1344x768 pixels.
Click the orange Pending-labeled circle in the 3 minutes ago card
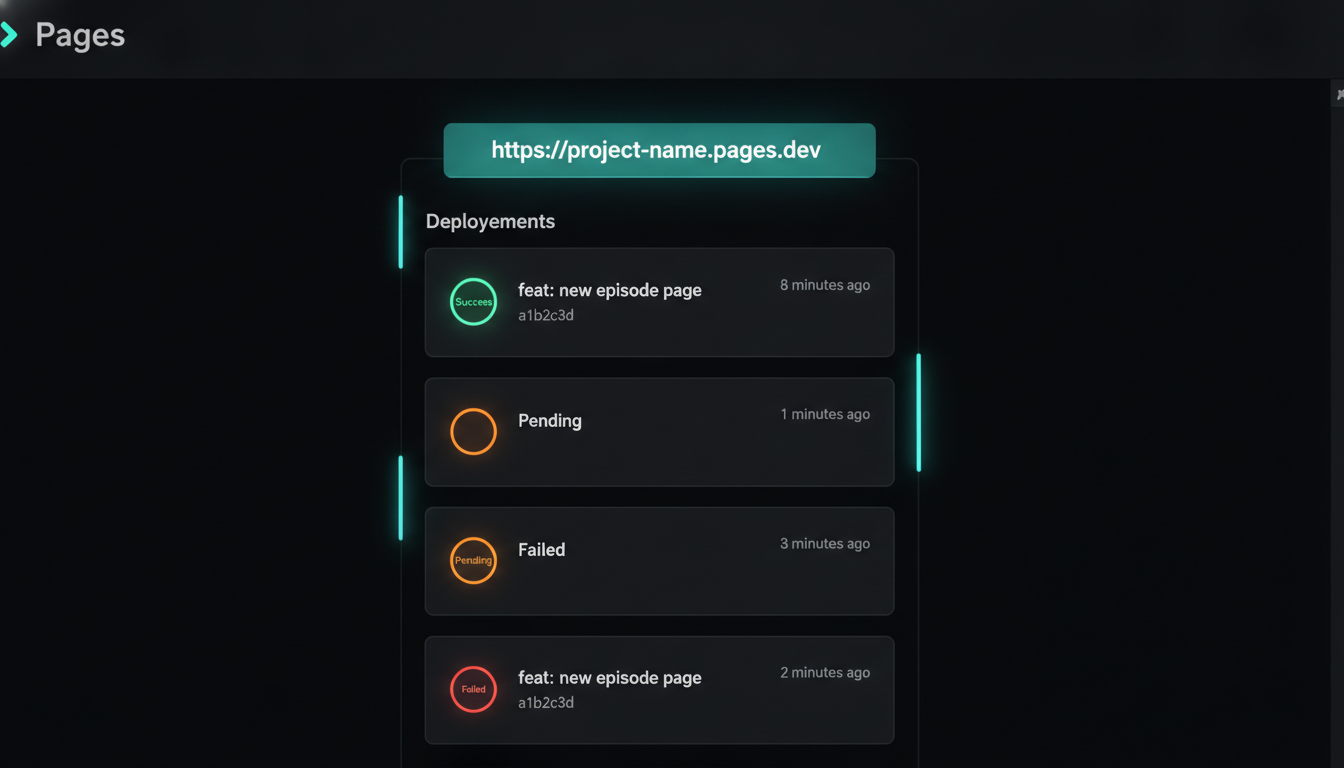(x=474, y=560)
